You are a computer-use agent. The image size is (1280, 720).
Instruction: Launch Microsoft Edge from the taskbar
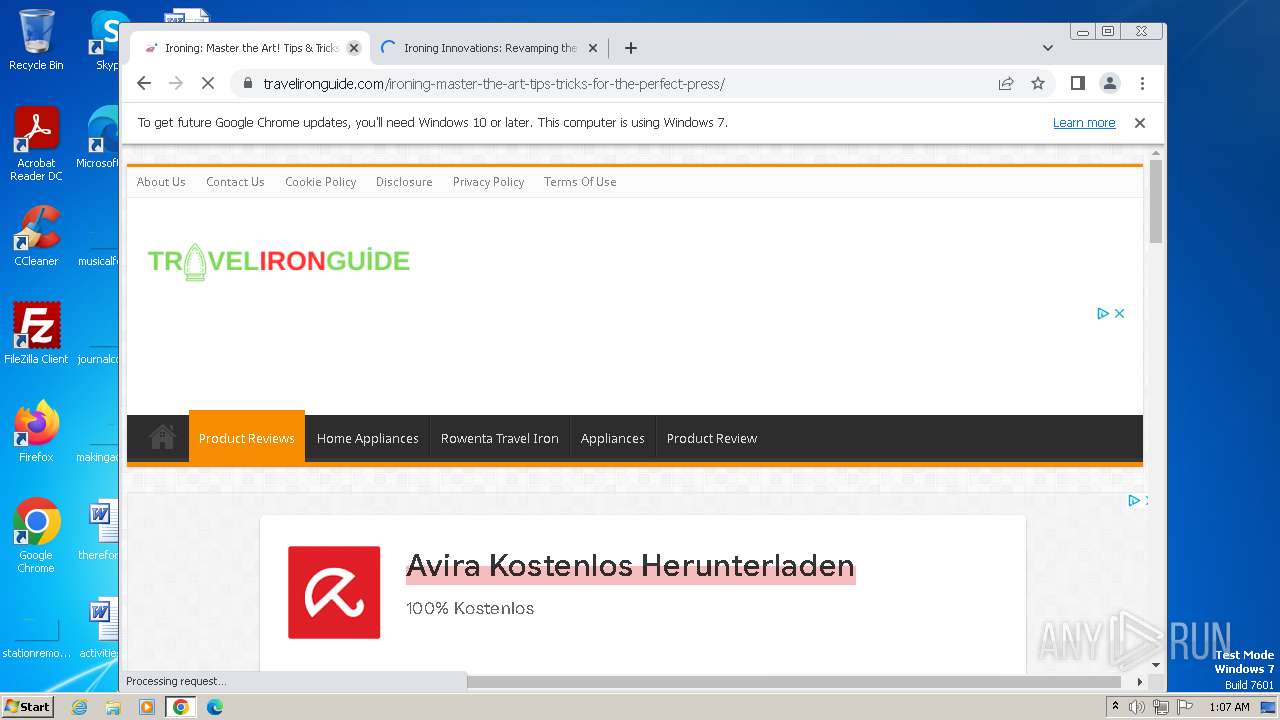[x=215, y=707]
